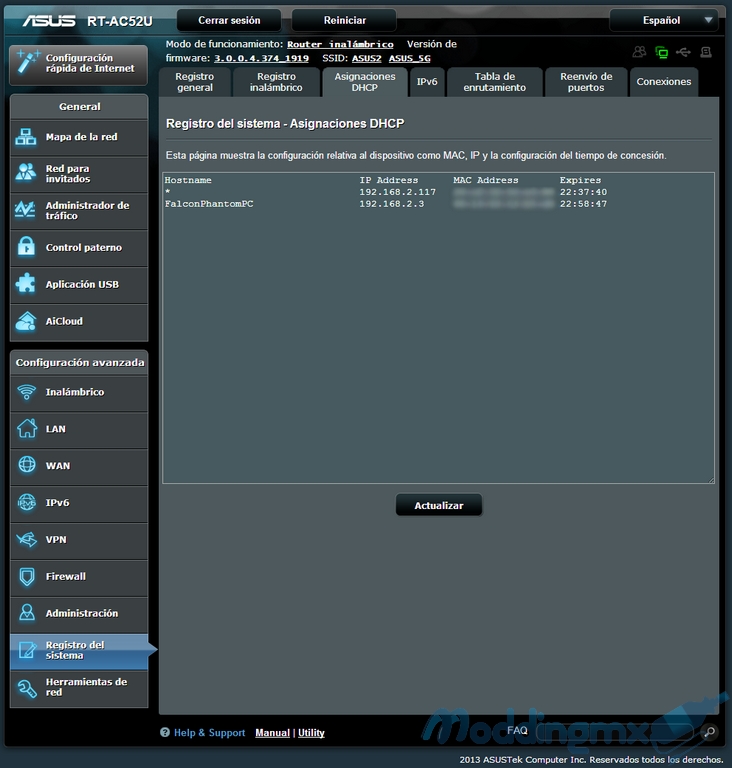The width and height of the screenshot is (732, 768).
Task: Click expiry time 22:37:40
Action: click(583, 192)
